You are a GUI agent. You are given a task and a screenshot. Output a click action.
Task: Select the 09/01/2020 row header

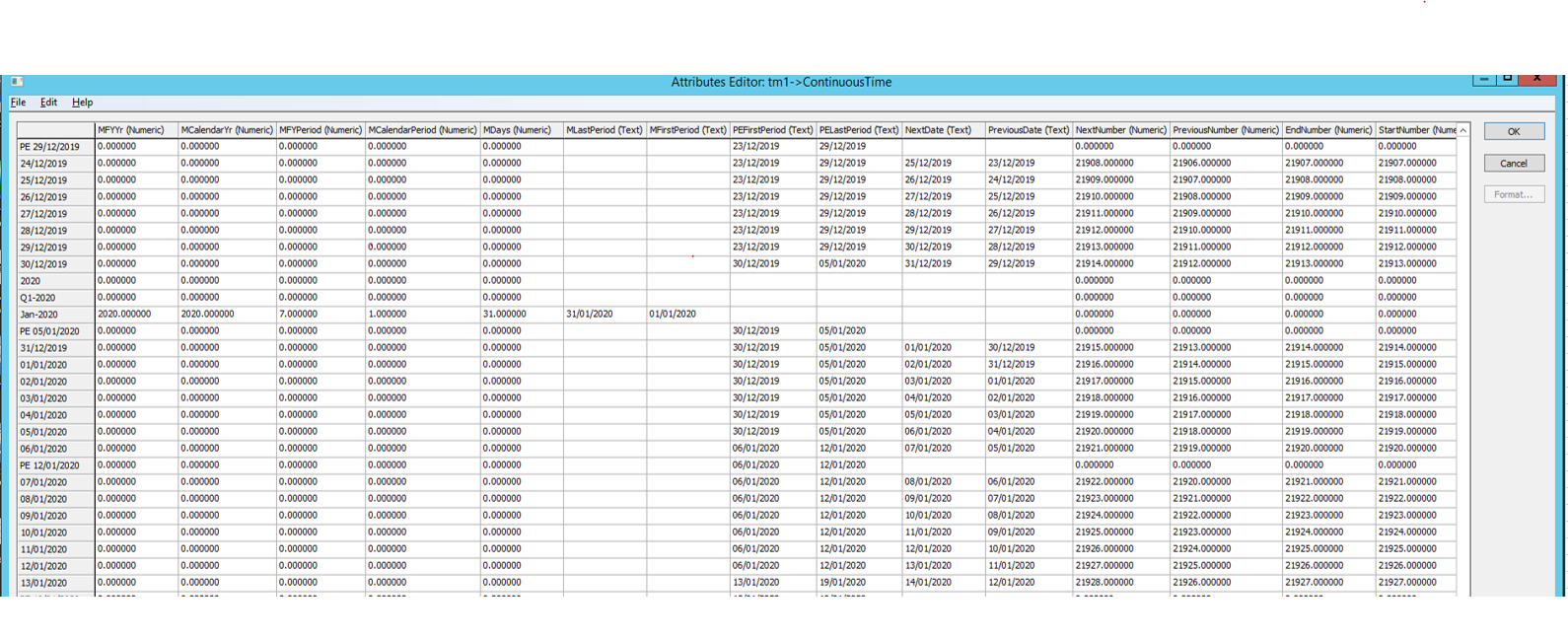tap(56, 516)
